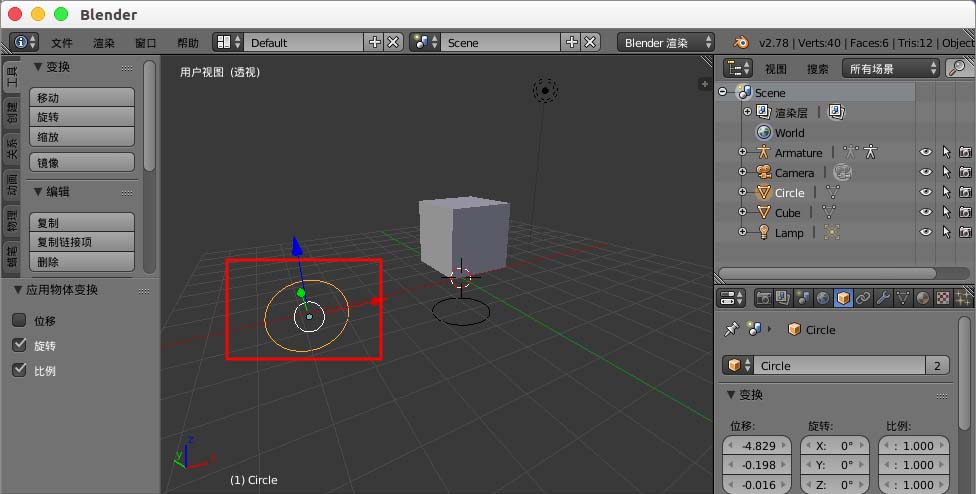
Task: Open the Render Layers properties tab
Action: click(783, 298)
